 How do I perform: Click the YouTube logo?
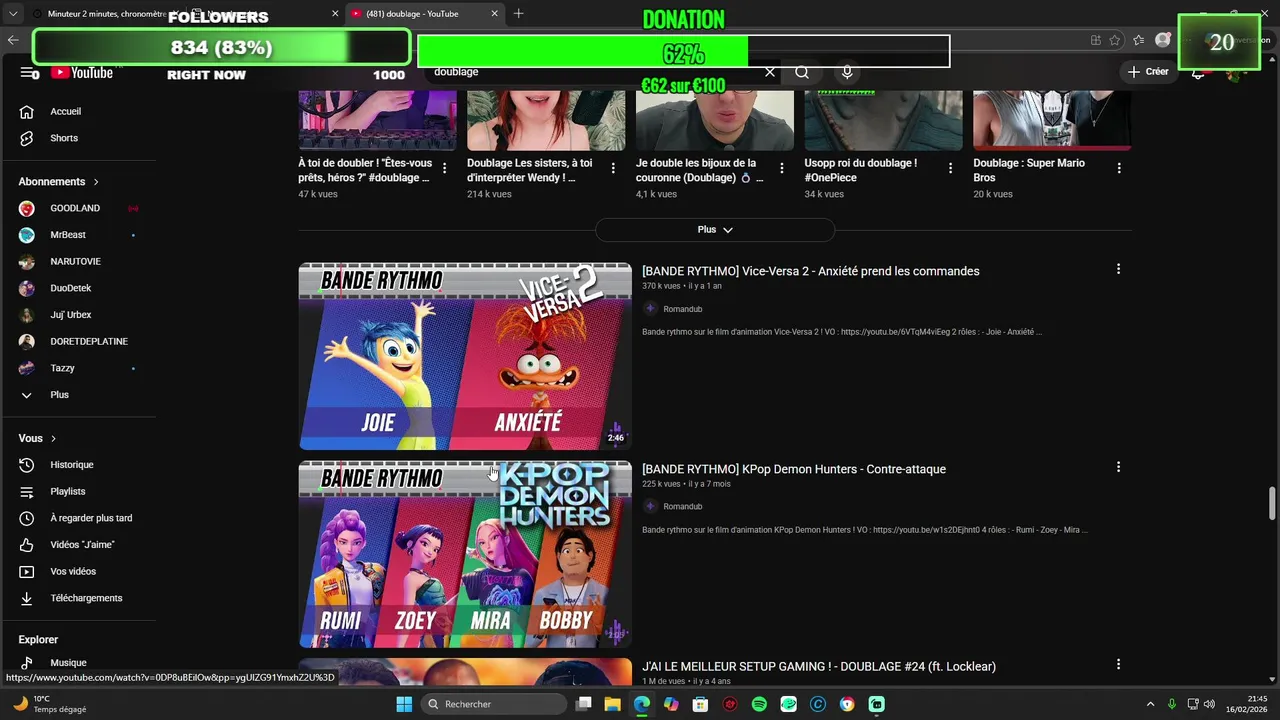pyautogui.click(x=81, y=72)
